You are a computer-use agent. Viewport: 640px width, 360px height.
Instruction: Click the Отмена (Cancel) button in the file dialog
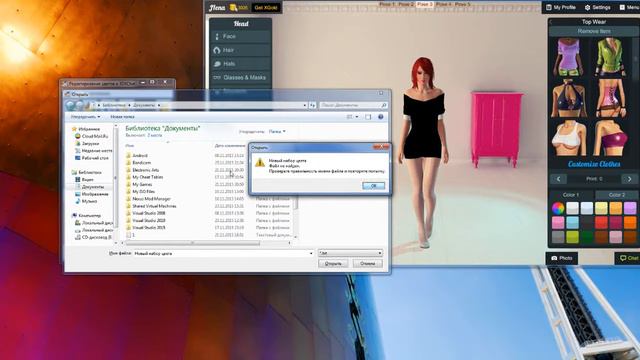(367, 264)
